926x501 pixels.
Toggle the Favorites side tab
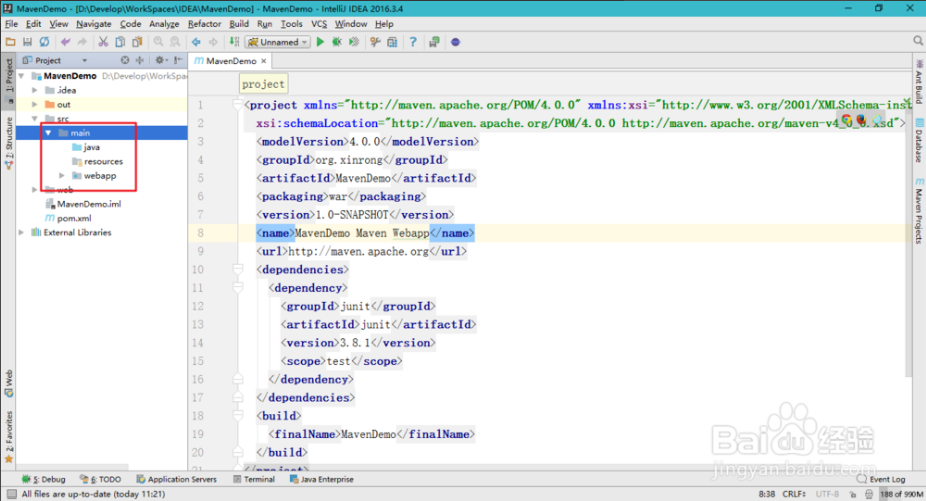(9, 437)
